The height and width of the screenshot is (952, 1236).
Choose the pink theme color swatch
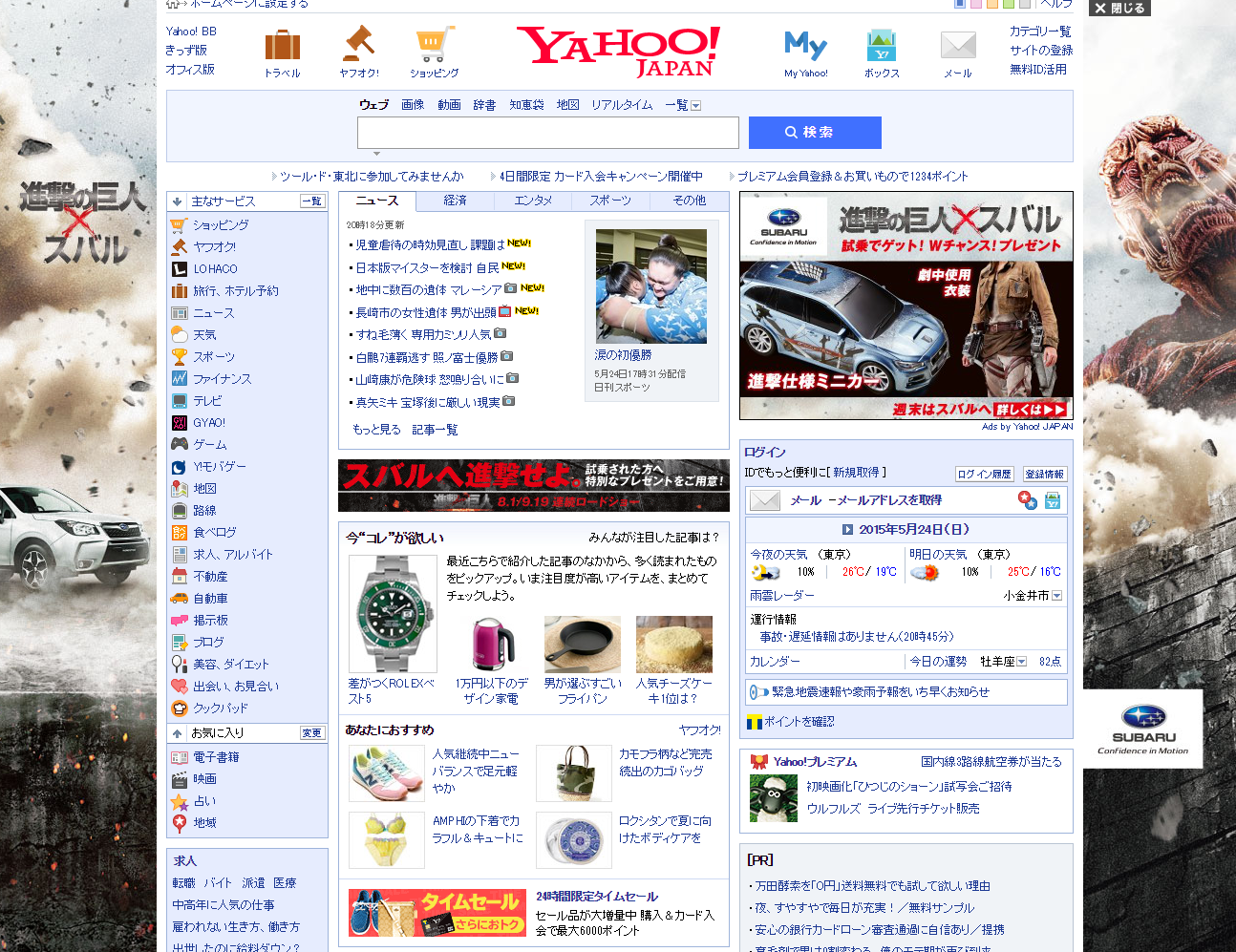click(x=976, y=4)
